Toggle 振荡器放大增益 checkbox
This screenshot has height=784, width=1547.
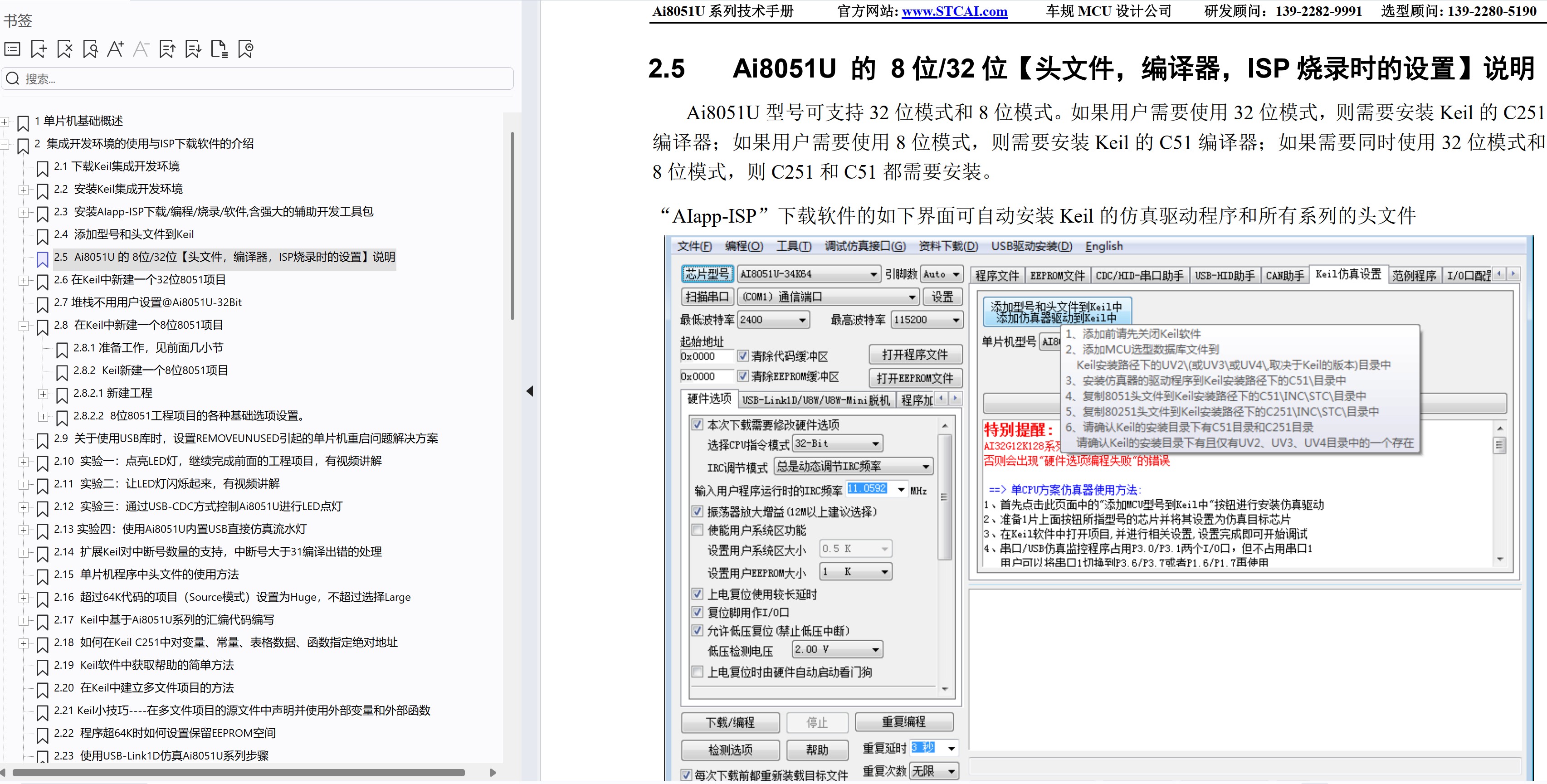(x=697, y=511)
